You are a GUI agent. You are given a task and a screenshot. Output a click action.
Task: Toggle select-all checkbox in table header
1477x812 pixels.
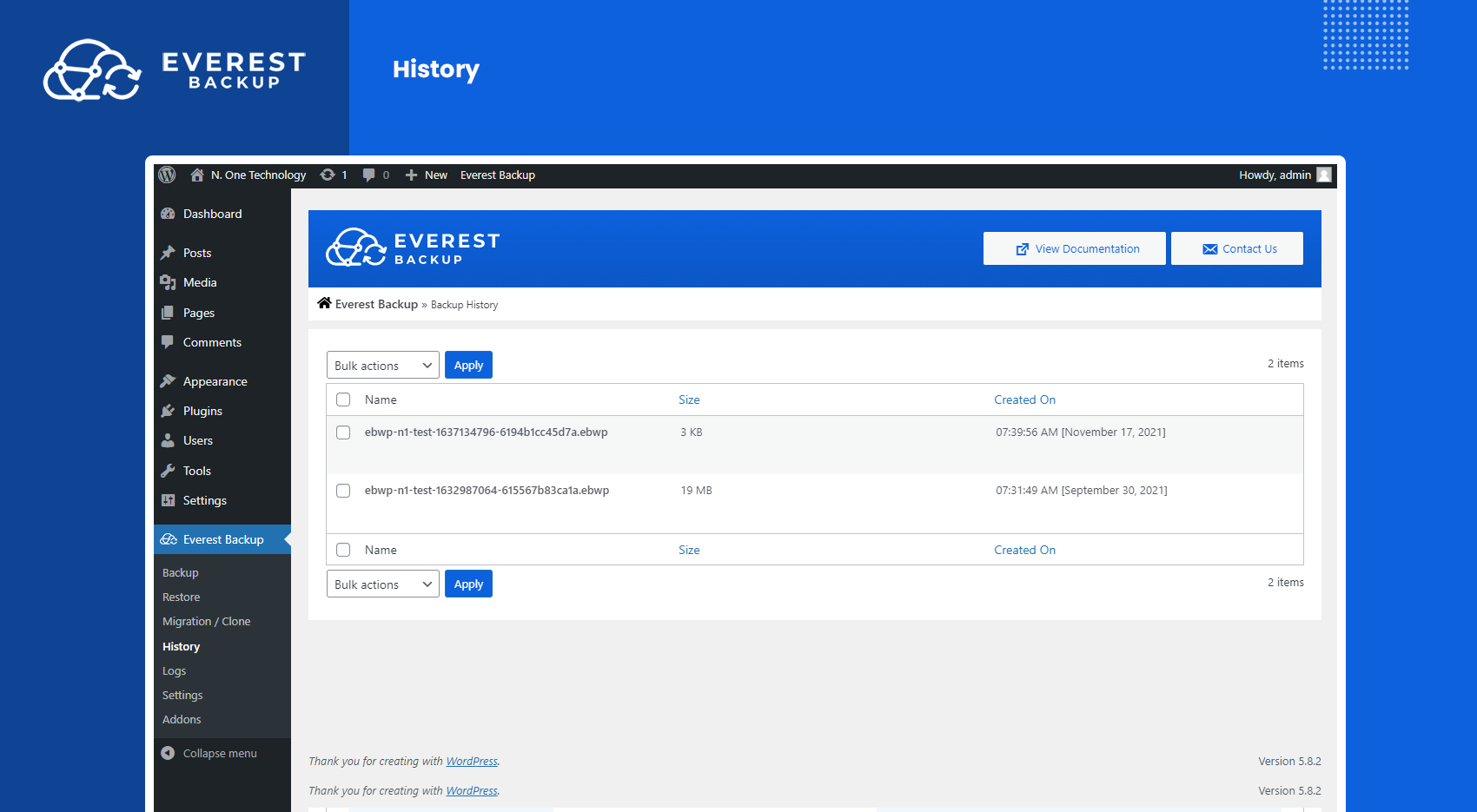click(343, 399)
